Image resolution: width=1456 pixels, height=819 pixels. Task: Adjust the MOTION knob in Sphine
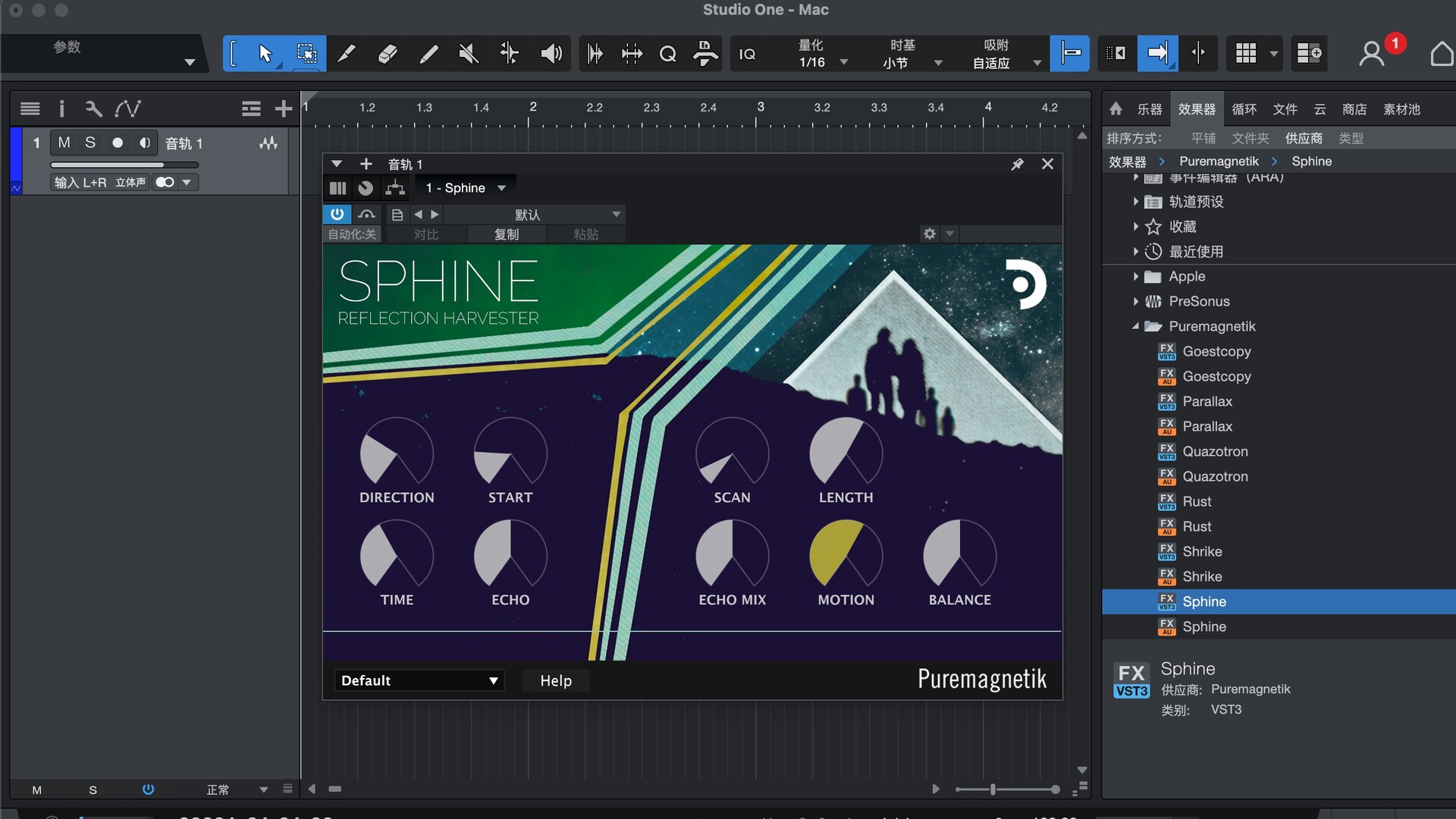846,555
